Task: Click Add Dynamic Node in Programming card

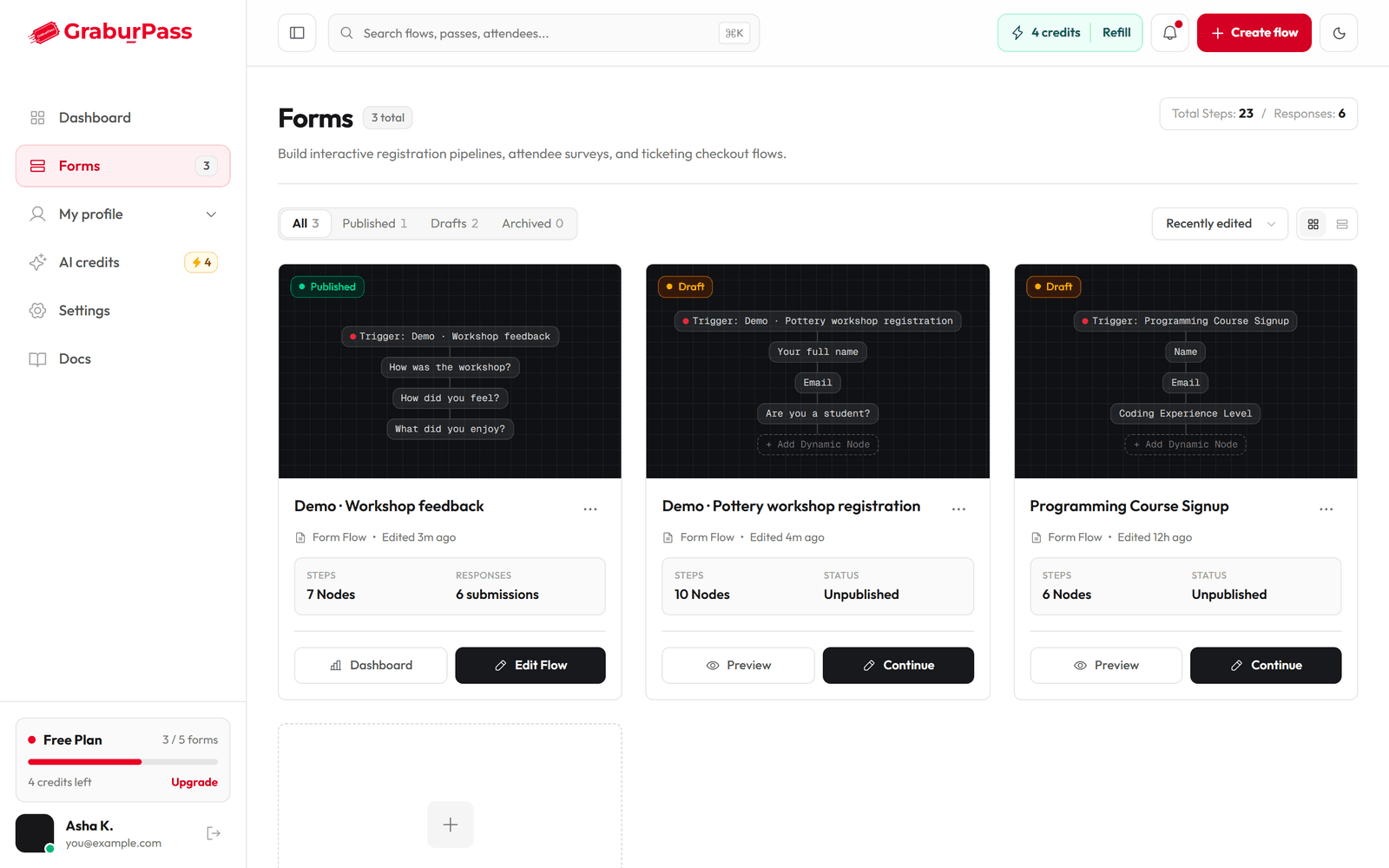Action: (x=1186, y=444)
